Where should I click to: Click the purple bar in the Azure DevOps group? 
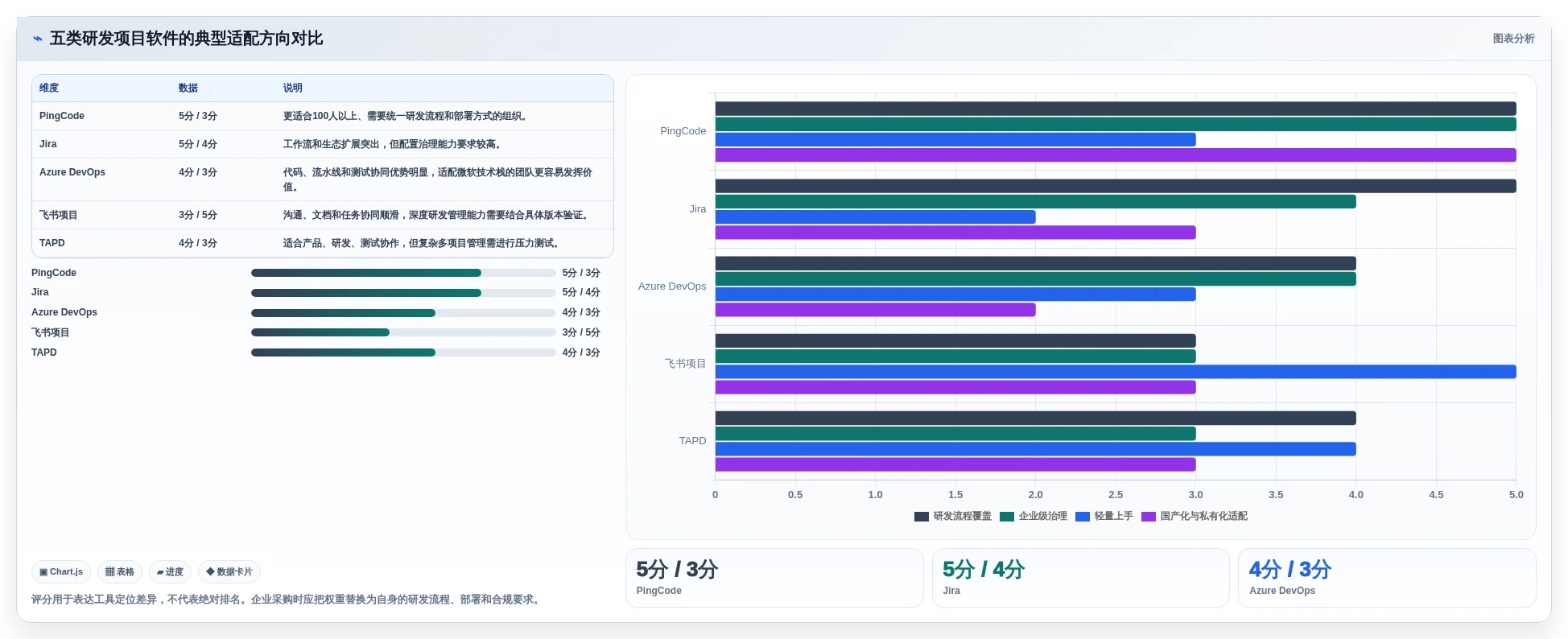point(876,310)
